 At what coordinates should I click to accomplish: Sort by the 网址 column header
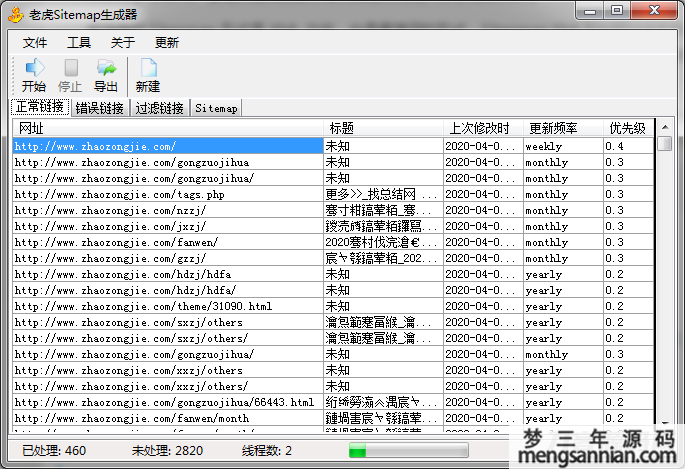pos(168,128)
